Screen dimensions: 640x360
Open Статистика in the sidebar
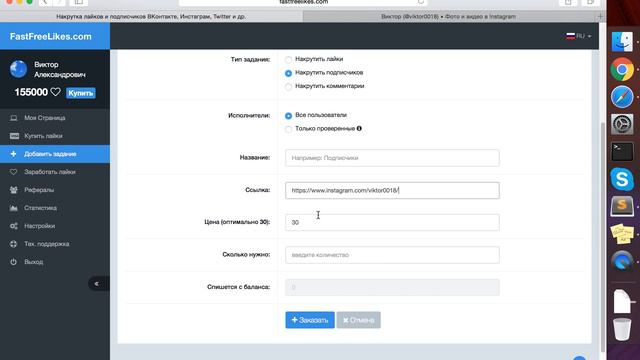[55, 208]
